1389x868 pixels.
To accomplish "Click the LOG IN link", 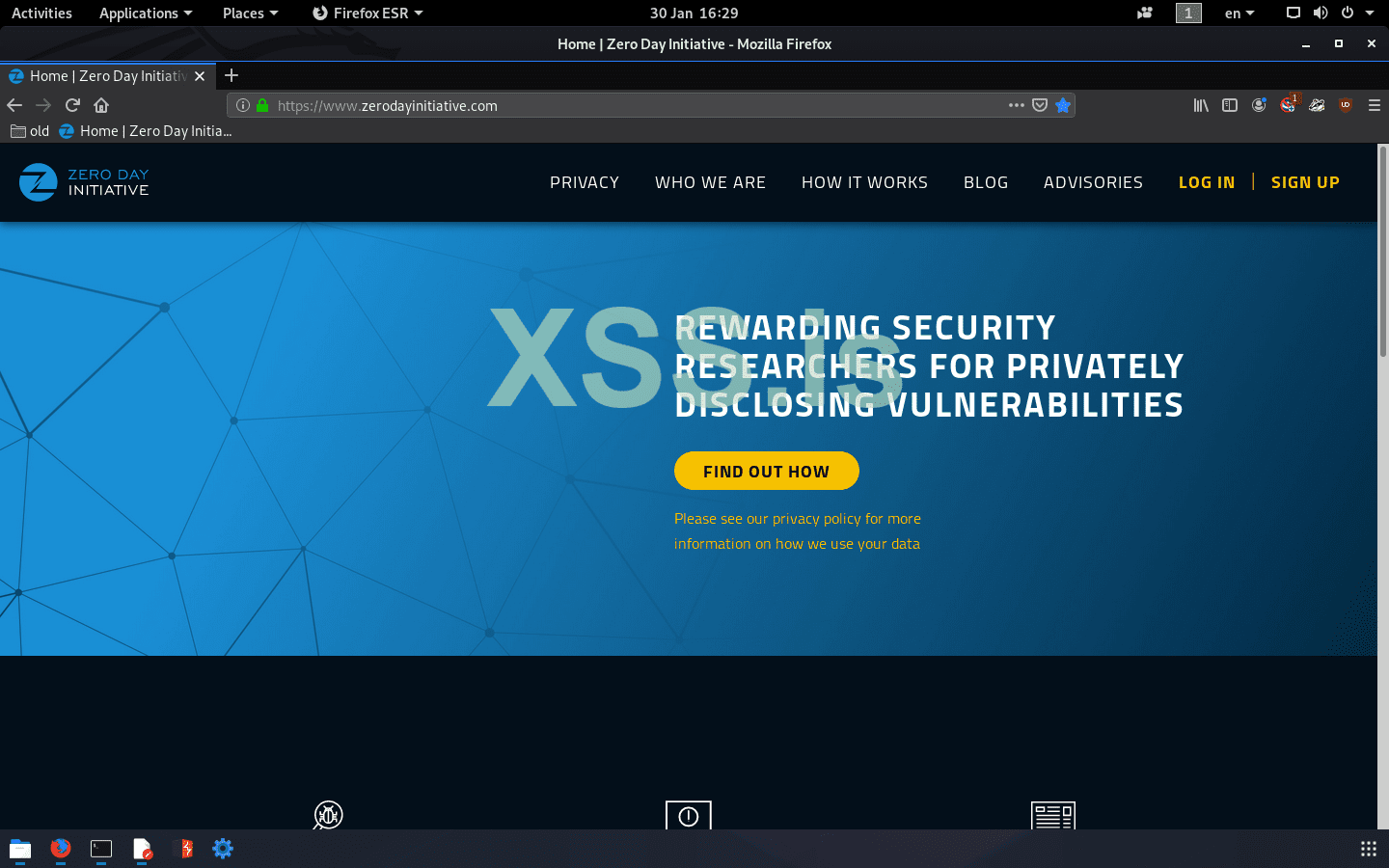I will point(1207,182).
